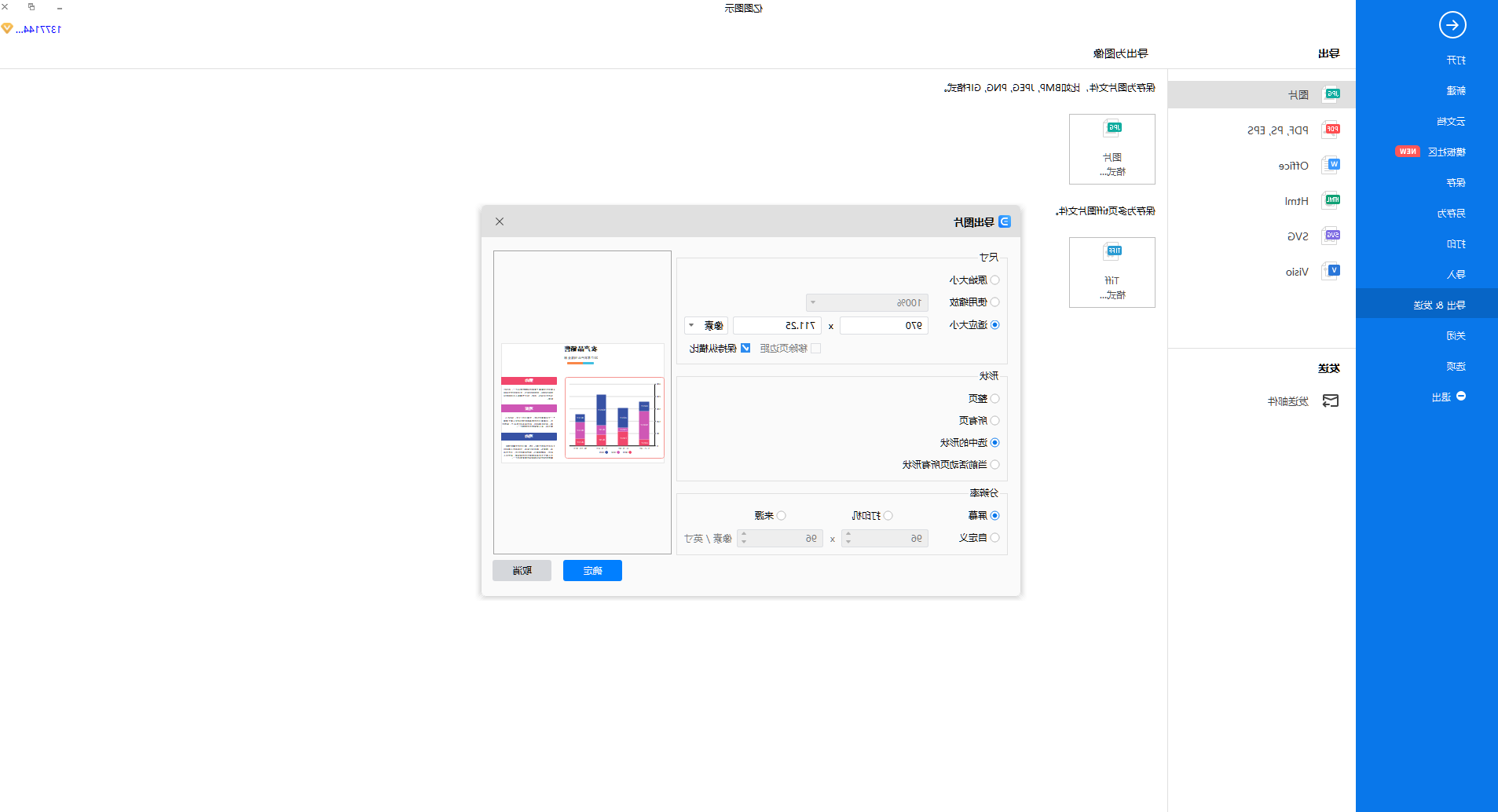The width and height of the screenshot is (1498, 812).
Task: Click 保存 in the sidebar
Action: [x=1456, y=183]
